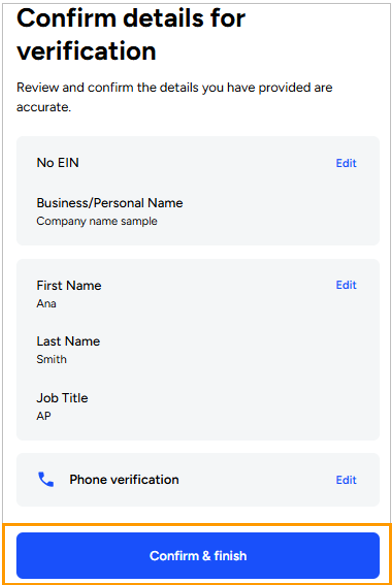
Task: Select the Company name sample value
Action: pyautogui.click(x=97, y=221)
